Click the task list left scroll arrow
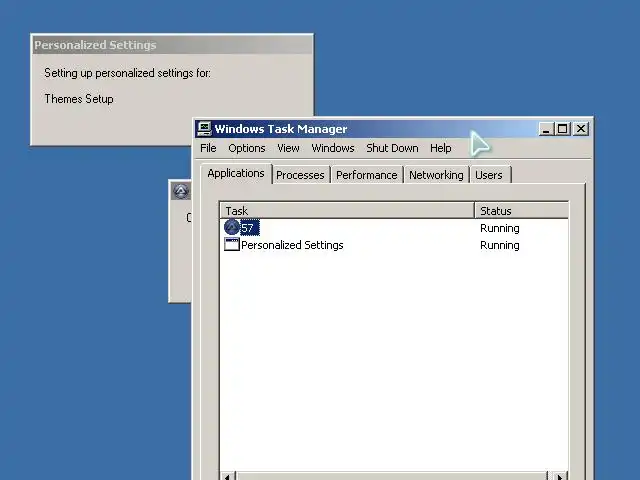 click(228, 476)
